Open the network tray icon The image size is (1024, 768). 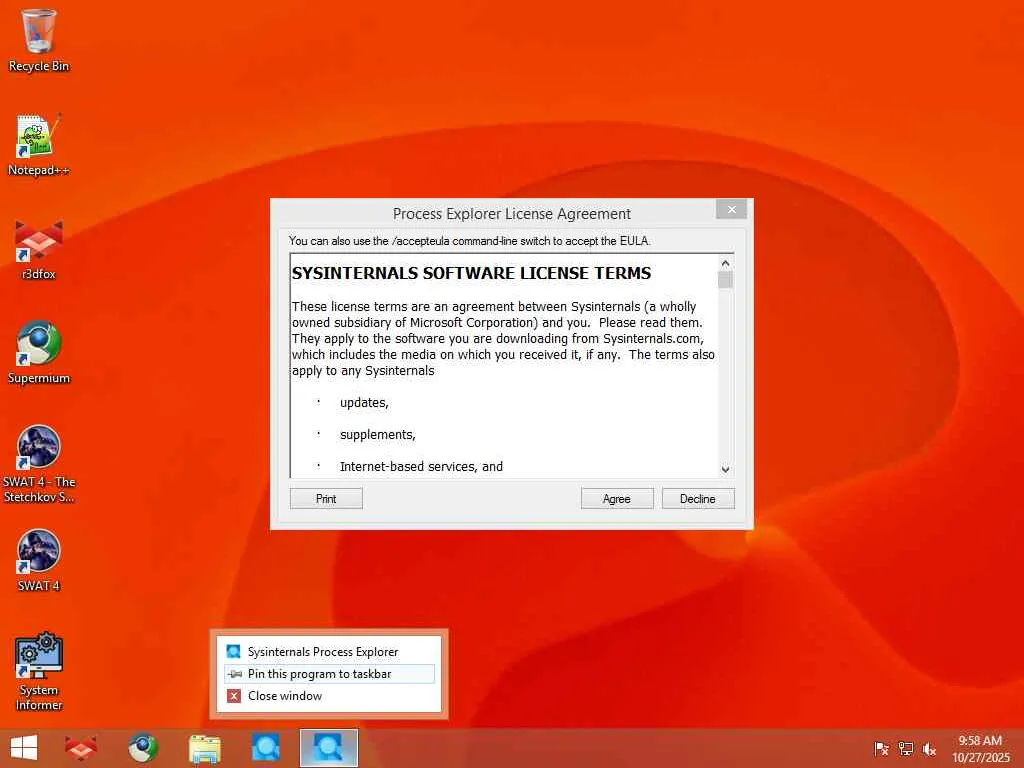(906, 749)
